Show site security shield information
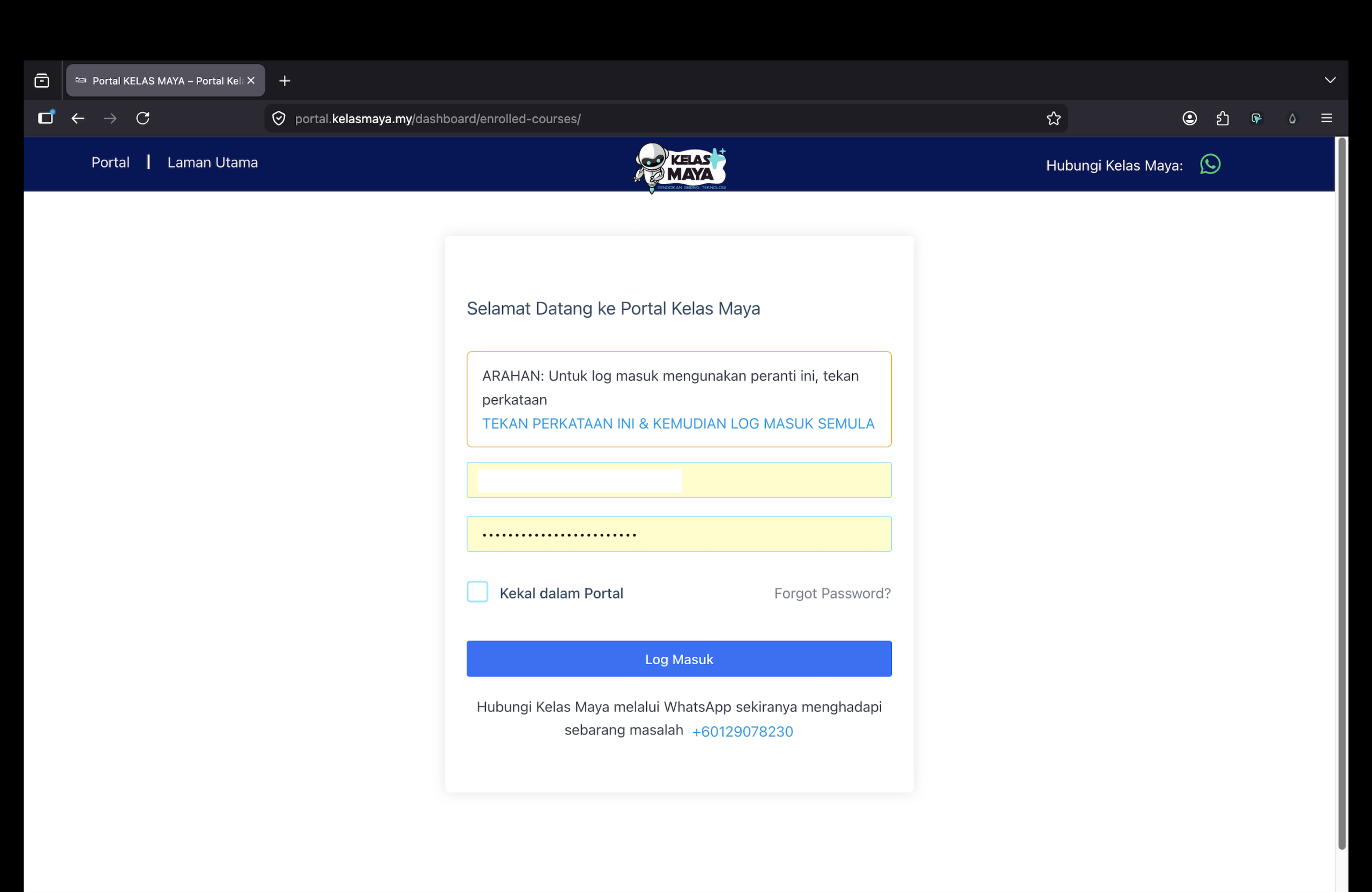 click(279, 118)
